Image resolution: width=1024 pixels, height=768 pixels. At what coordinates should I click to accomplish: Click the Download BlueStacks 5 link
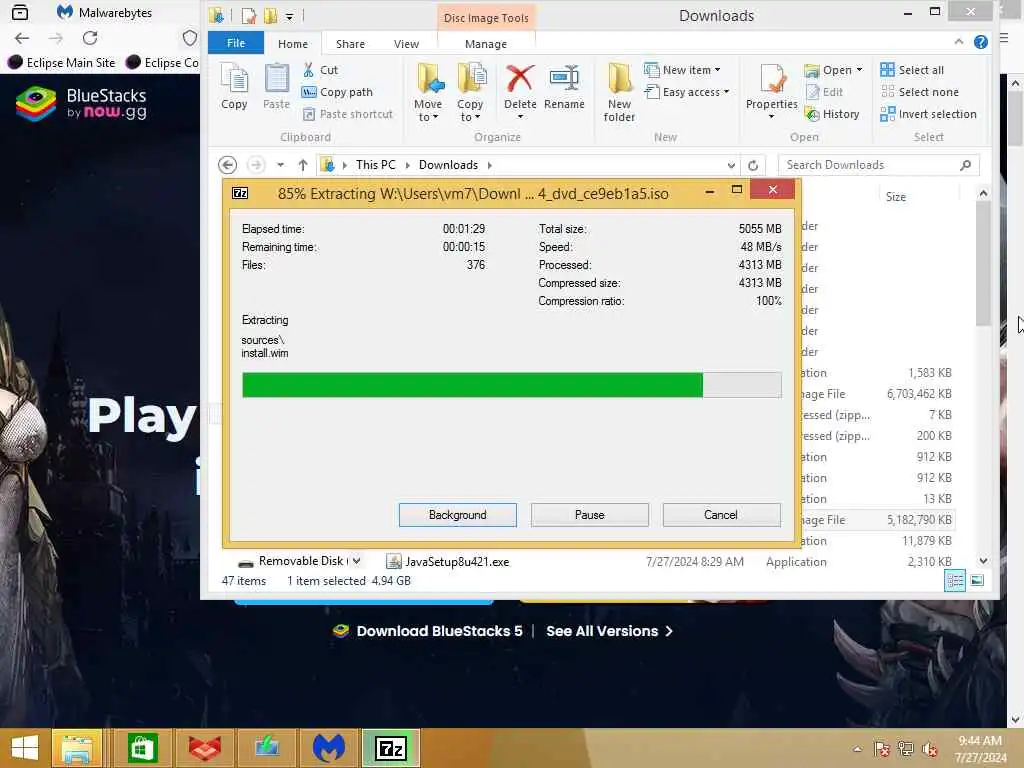[x=428, y=631]
